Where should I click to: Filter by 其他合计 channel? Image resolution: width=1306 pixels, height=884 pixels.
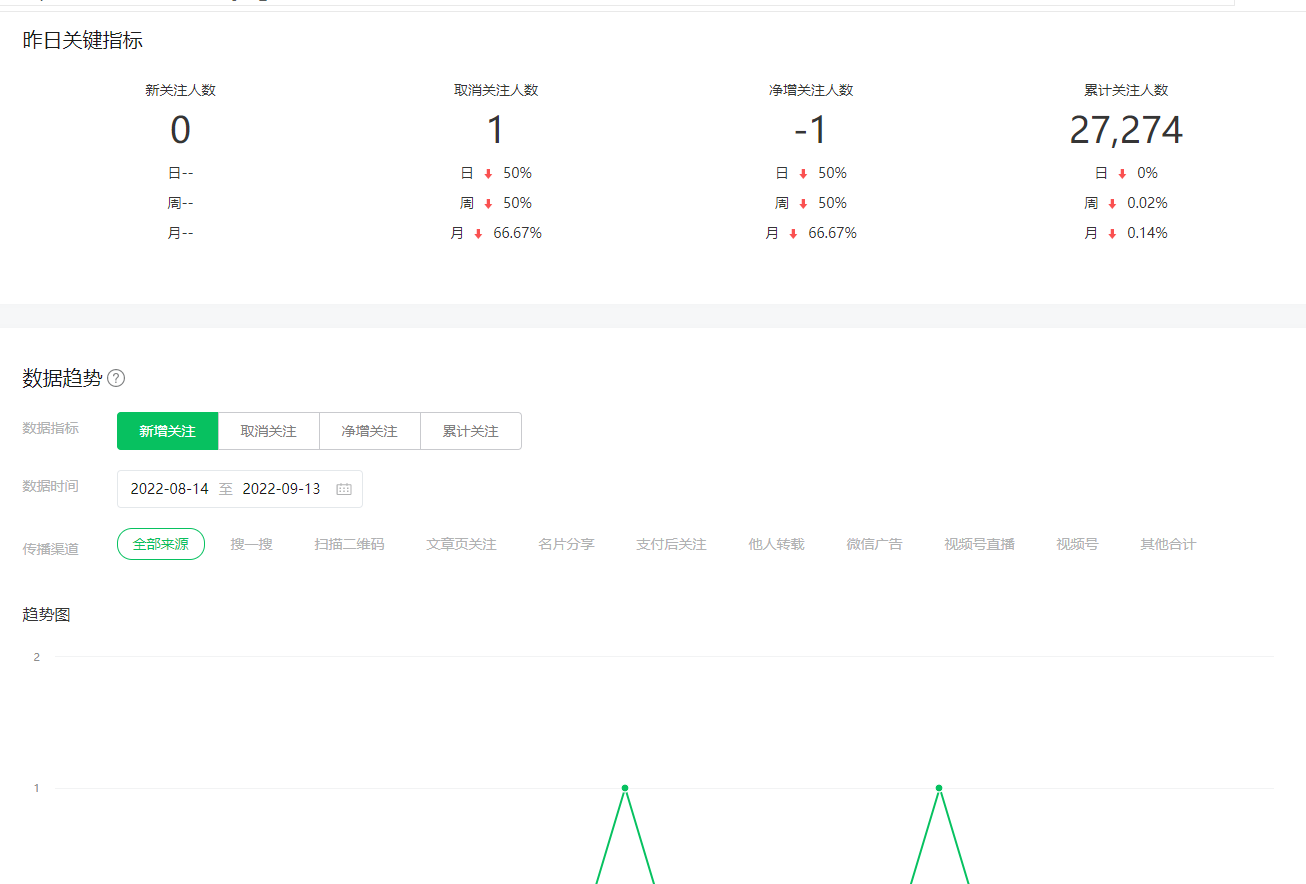pos(1168,544)
